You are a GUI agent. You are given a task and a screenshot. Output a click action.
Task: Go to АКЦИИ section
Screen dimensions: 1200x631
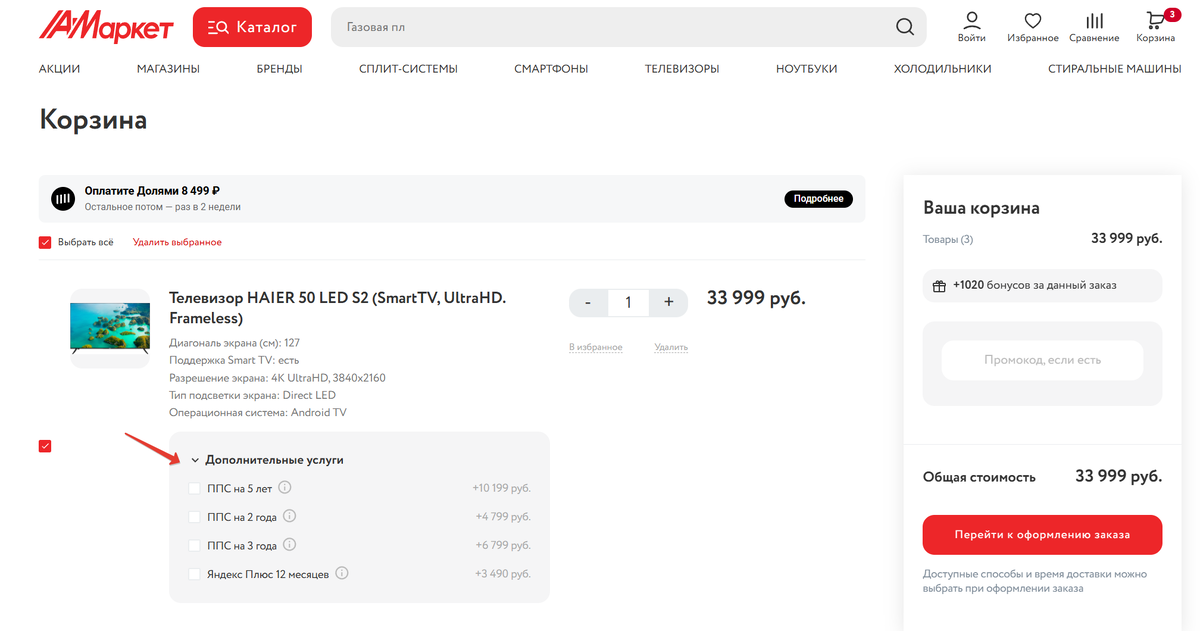point(59,69)
